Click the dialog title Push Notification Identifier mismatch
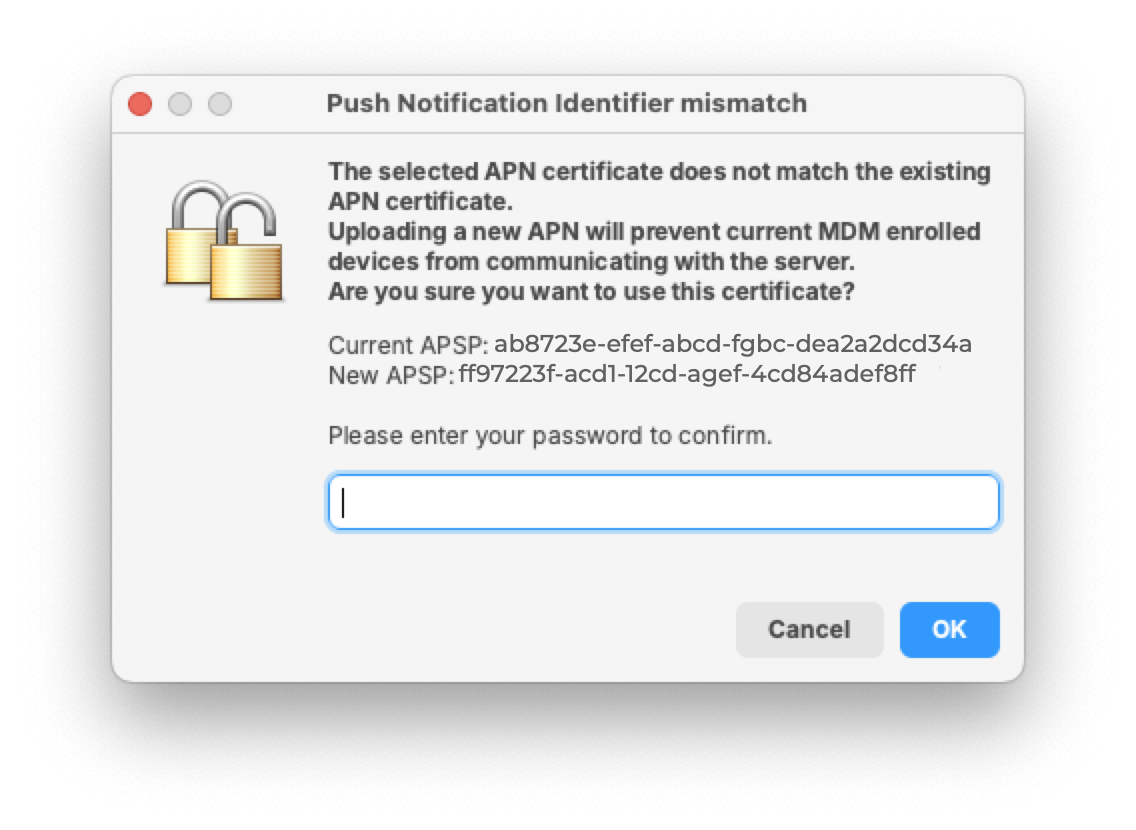 pos(569,103)
